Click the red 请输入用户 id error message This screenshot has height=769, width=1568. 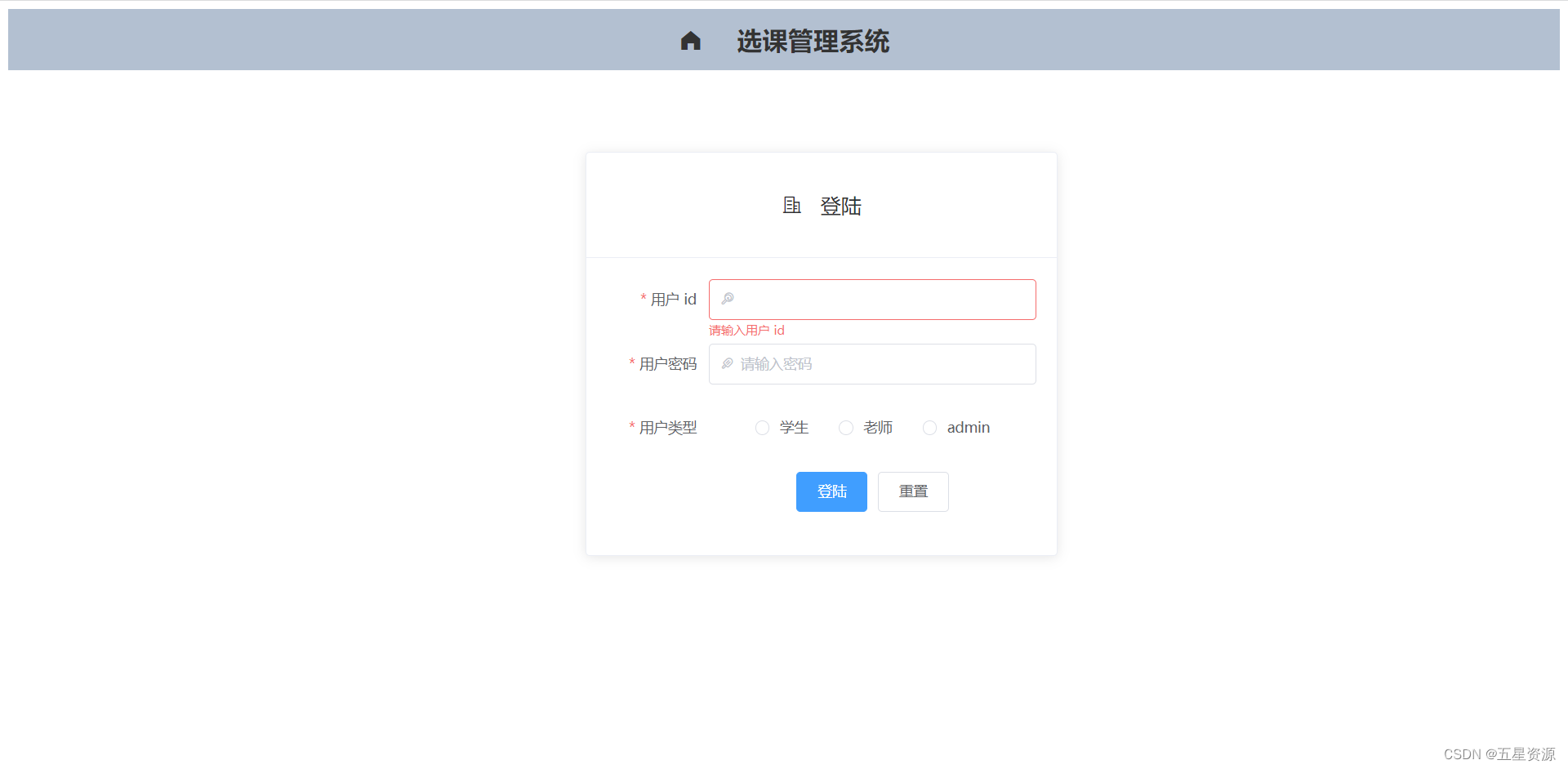coord(746,331)
